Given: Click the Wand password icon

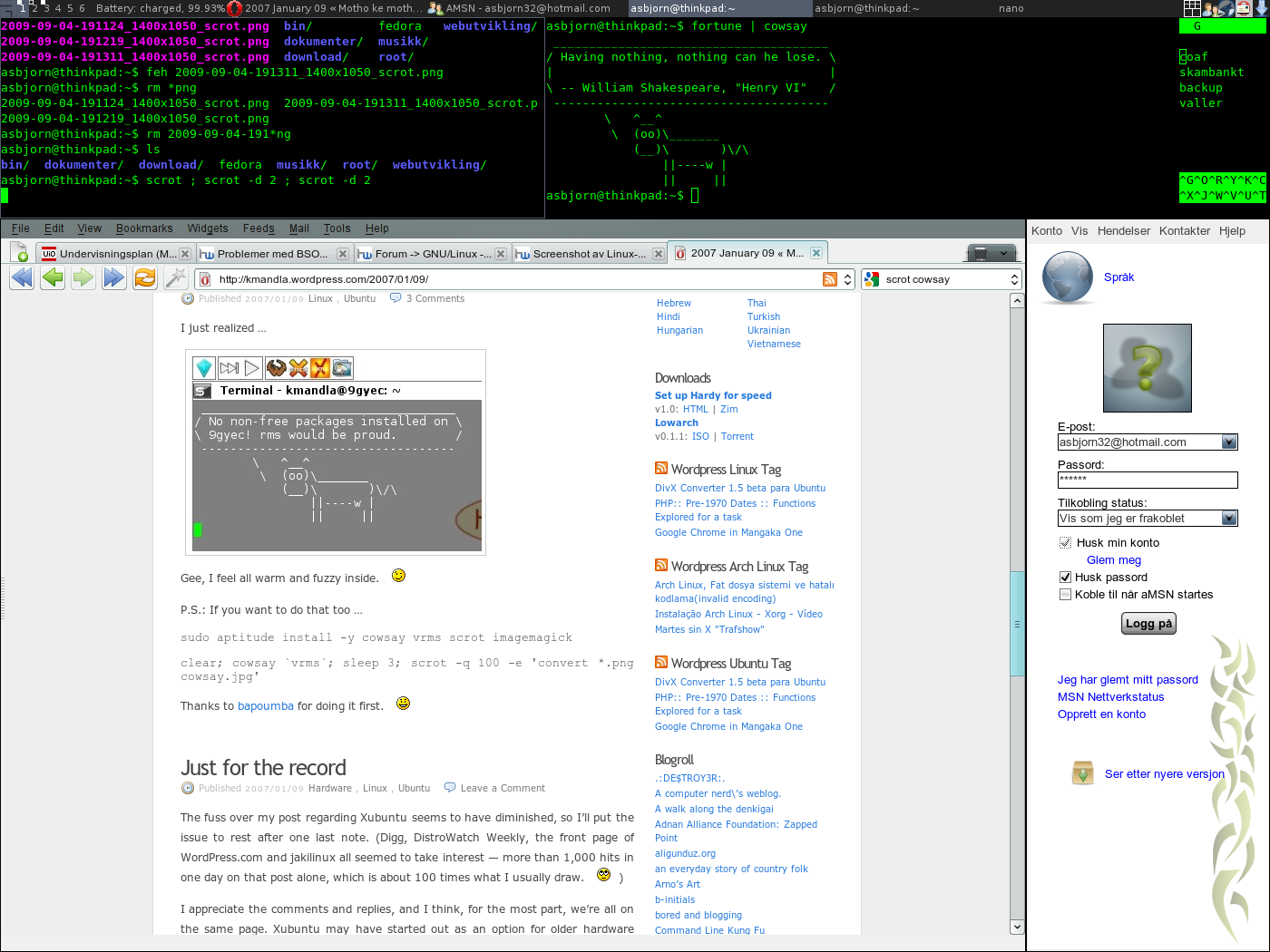Looking at the screenshot, I should pos(176,278).
